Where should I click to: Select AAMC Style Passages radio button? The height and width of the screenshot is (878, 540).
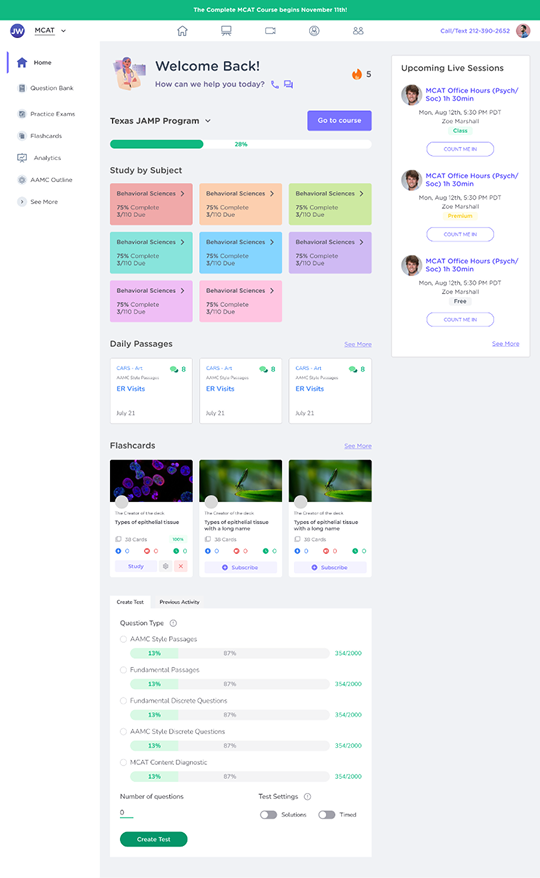pyautogui.click(x=123, y=639)
